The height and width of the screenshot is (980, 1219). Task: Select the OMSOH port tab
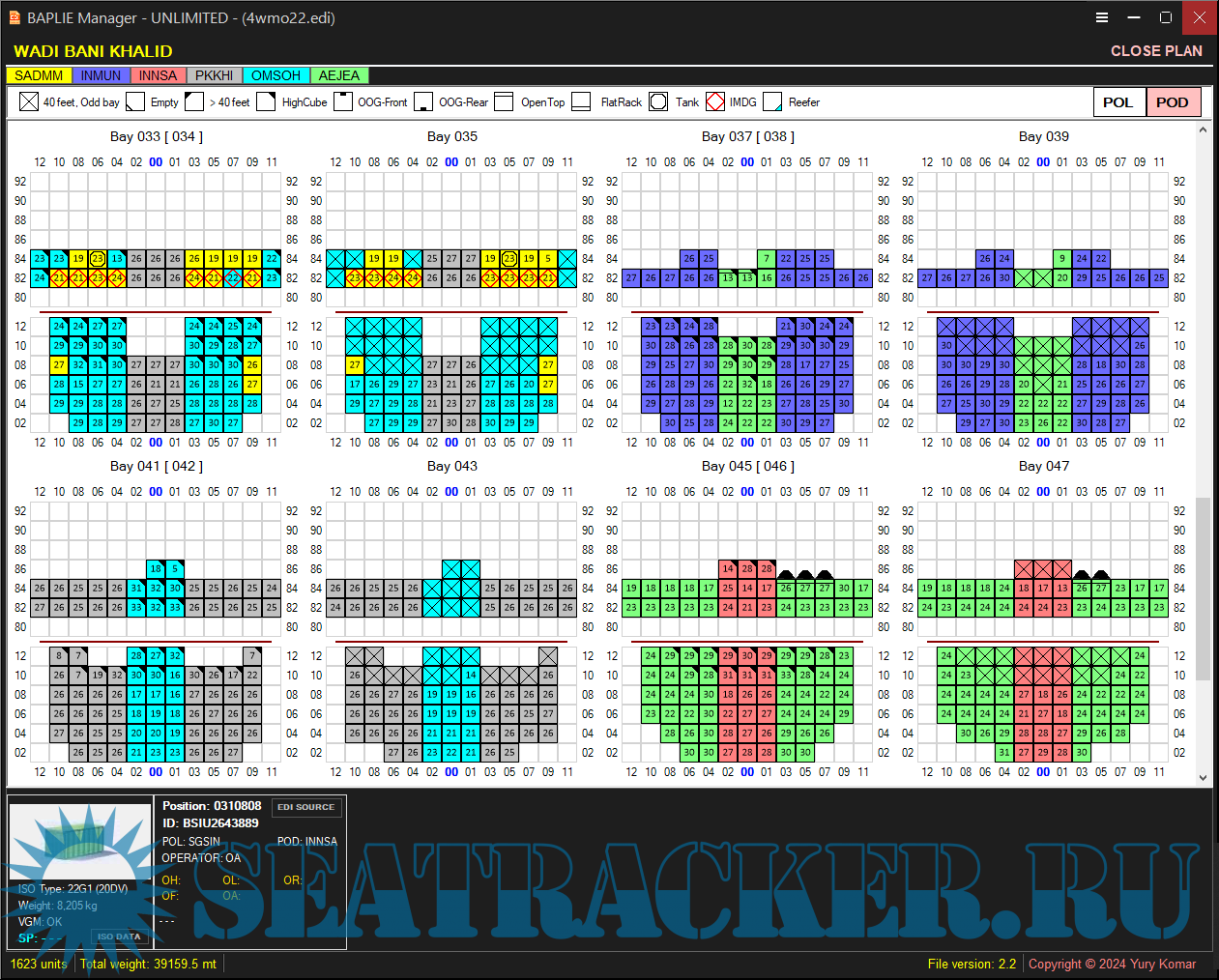[276, 74]
